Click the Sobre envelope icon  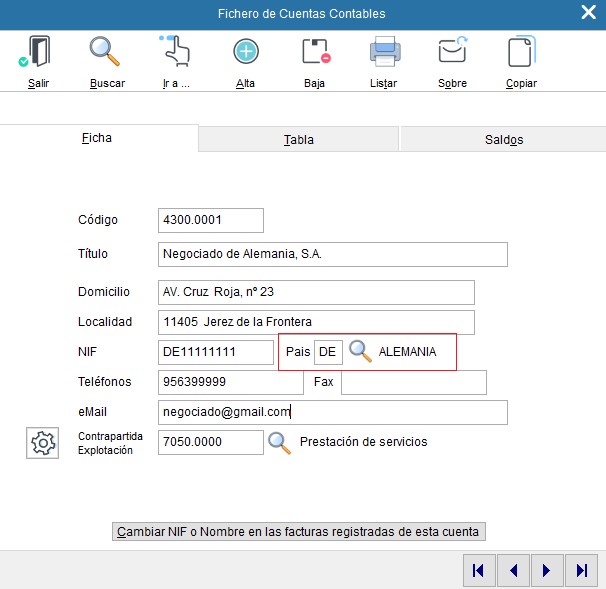pos(452,52)
